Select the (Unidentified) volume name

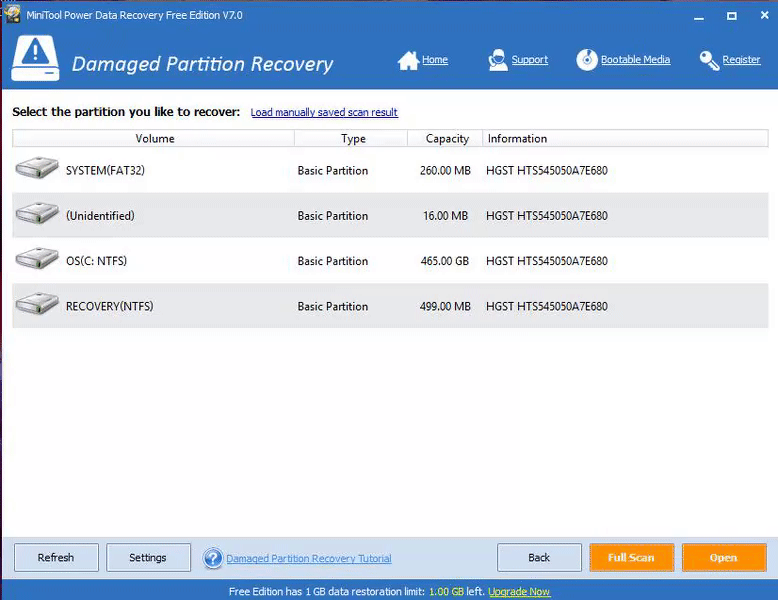pos(100,216)
